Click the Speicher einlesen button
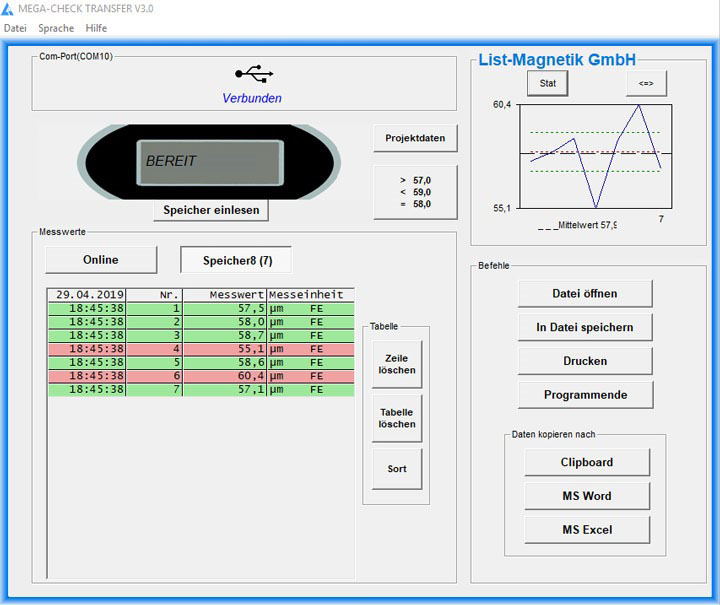This screenshot has width=720, height=605. tap(211, 210)
